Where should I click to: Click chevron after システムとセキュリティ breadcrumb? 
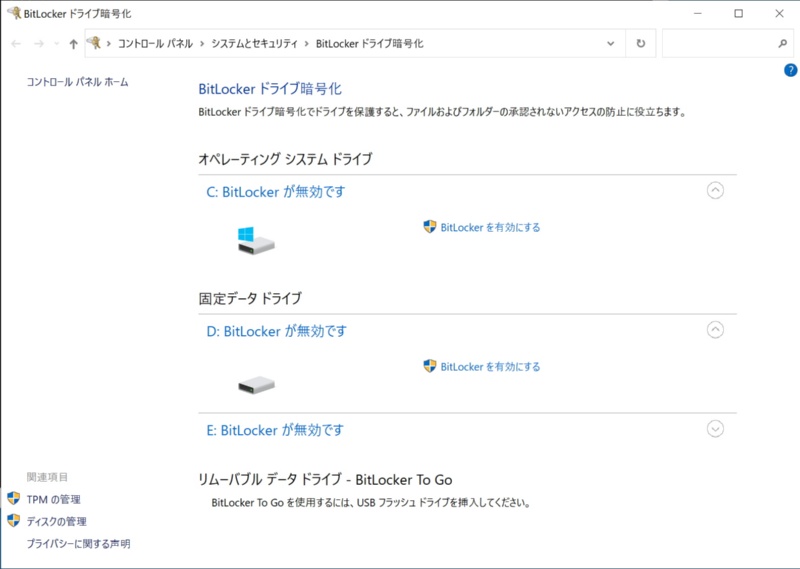(x=307, y=44)
